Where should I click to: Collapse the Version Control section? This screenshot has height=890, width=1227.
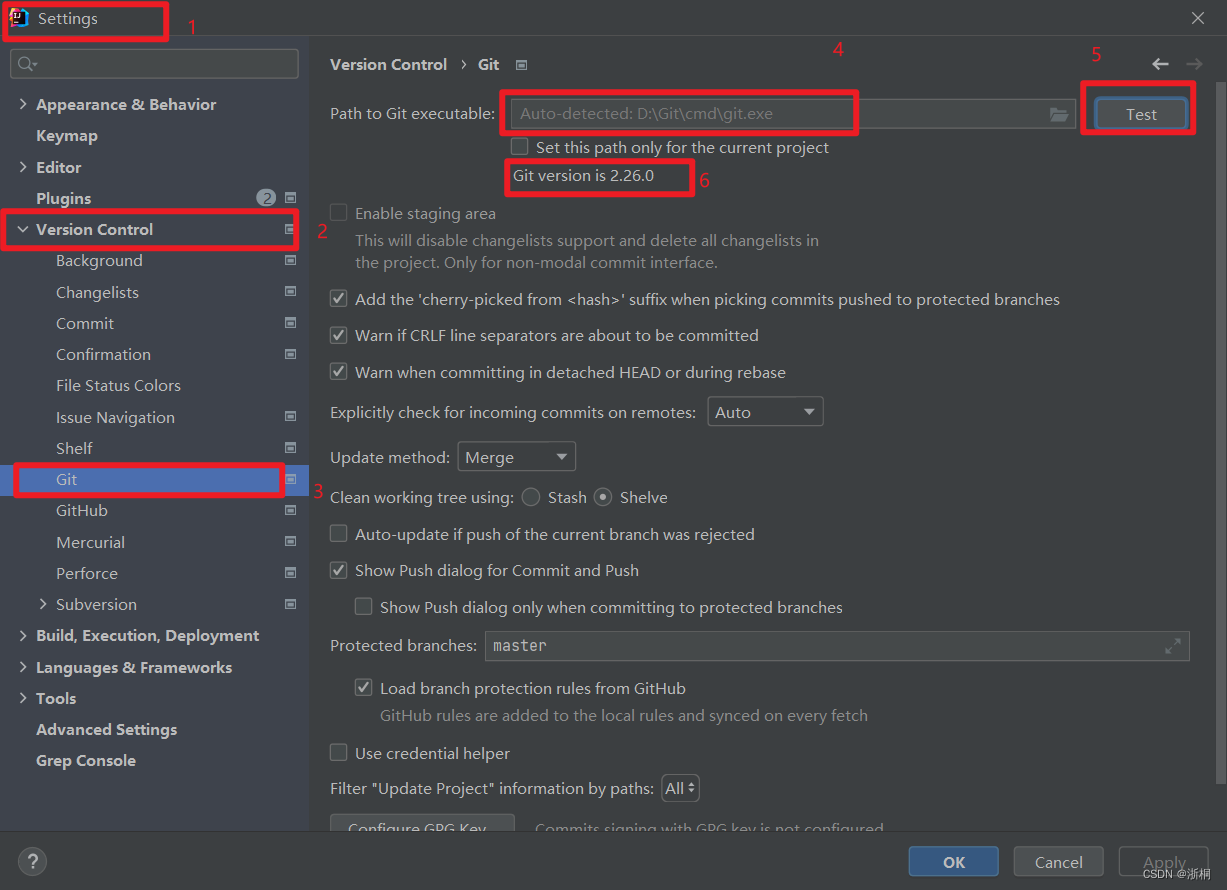point(23,229)
